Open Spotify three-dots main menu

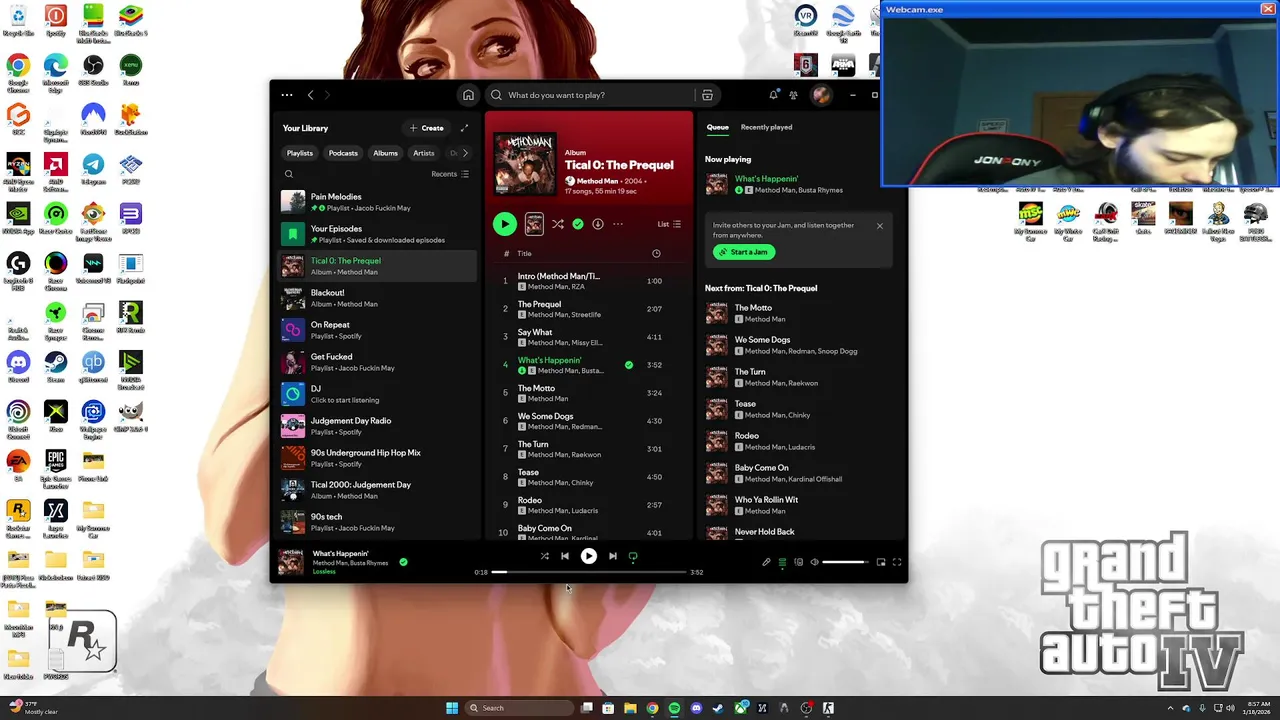287,95
